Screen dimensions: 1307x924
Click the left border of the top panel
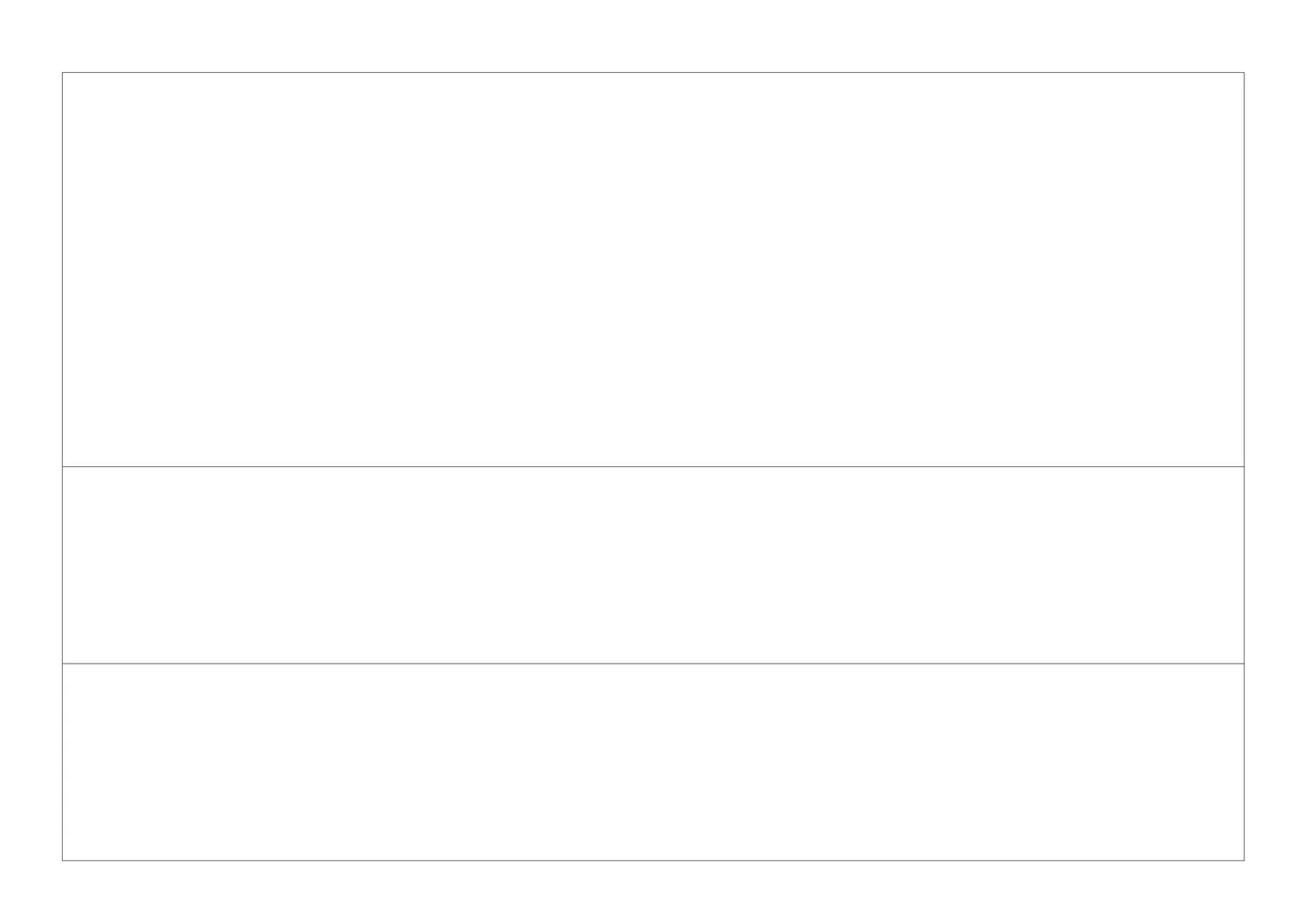coord(63,269)
